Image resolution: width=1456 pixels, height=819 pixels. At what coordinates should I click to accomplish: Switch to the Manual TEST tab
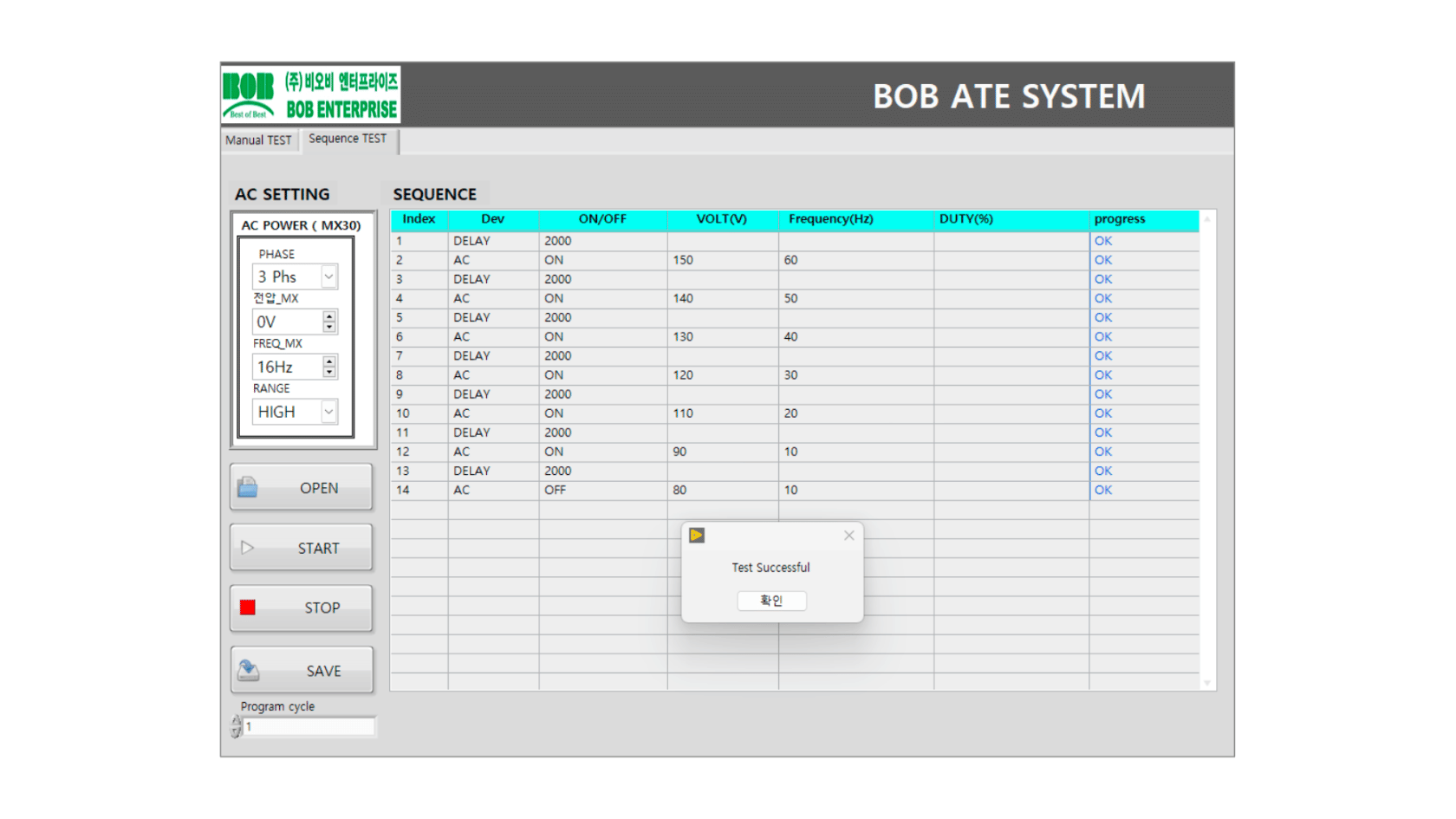pyautogui.click(x=258, y=140)
